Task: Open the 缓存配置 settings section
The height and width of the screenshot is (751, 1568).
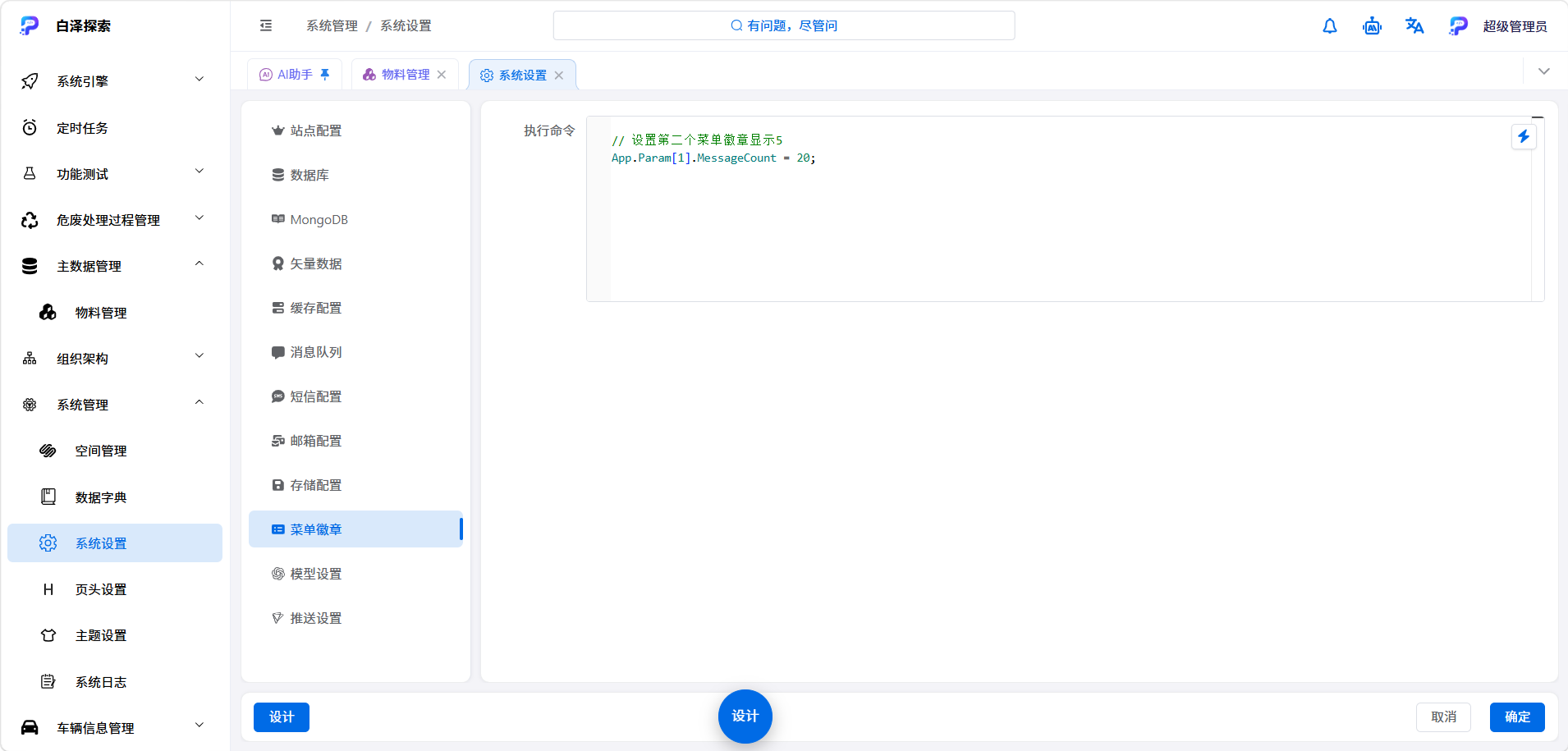Action: pos(355,308)
